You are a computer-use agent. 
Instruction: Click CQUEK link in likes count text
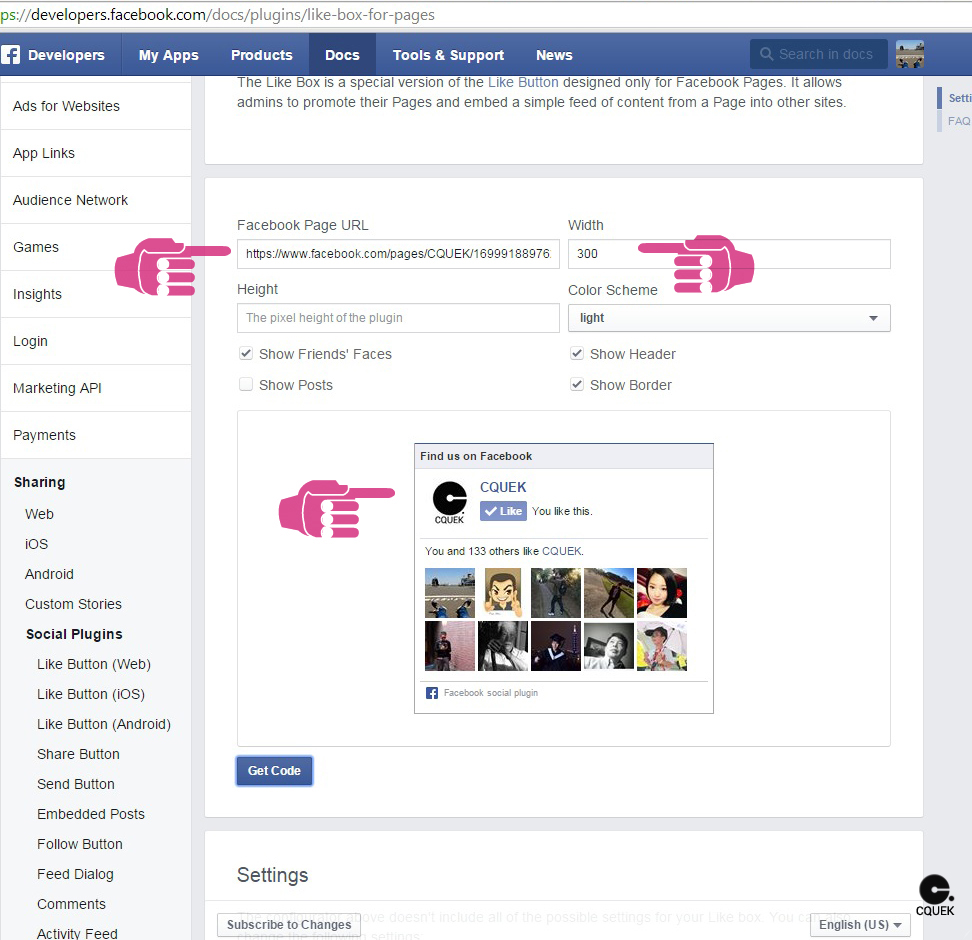[x=562, y=551]
